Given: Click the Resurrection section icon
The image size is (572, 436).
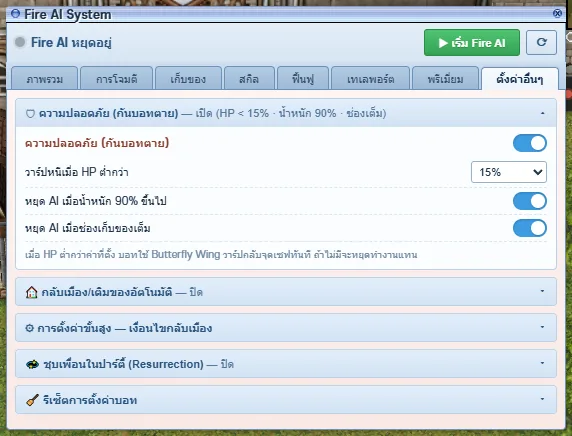Looking at the screenshot, I should (32, 364).
